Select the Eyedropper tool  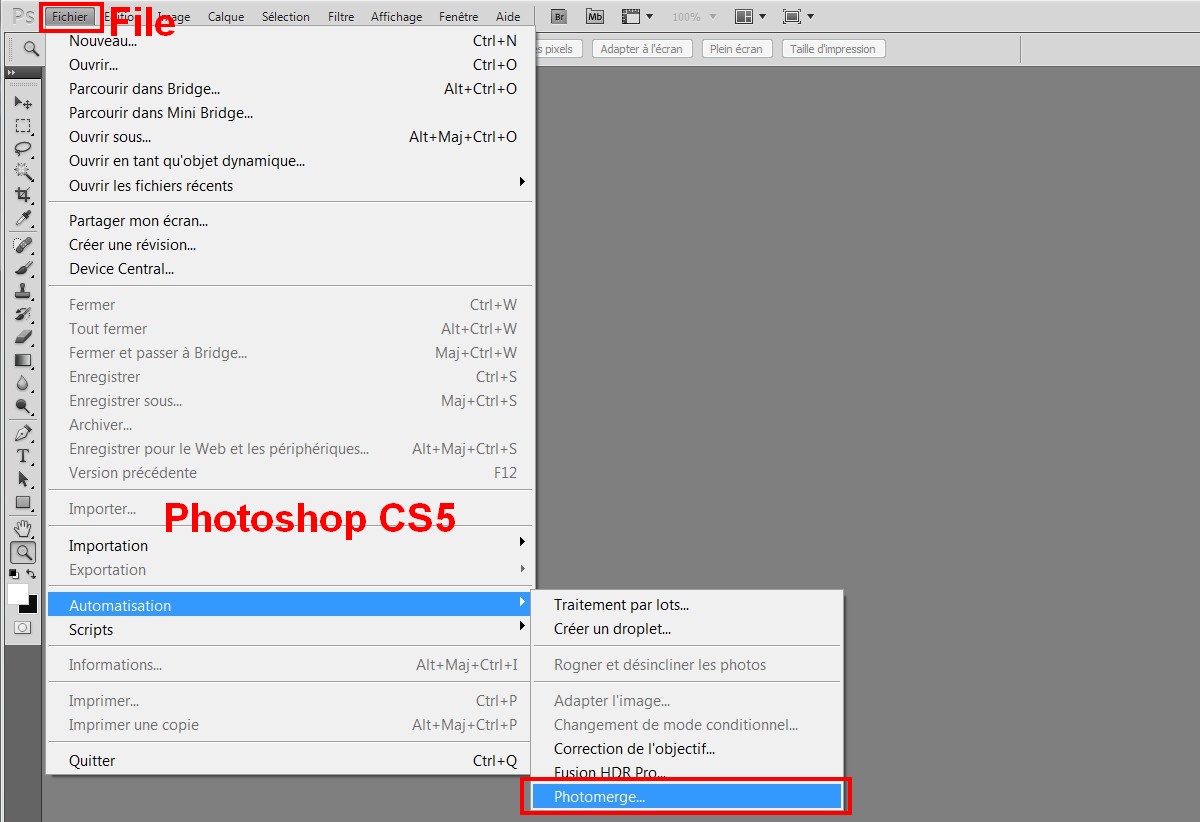23,218
